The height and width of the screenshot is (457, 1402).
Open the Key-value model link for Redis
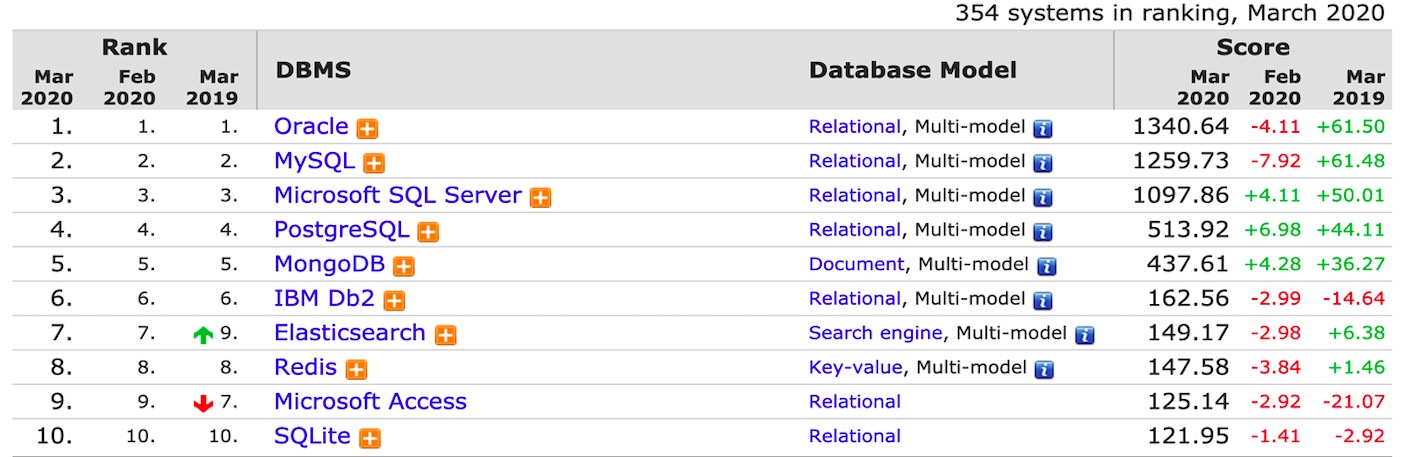[855, 368]
